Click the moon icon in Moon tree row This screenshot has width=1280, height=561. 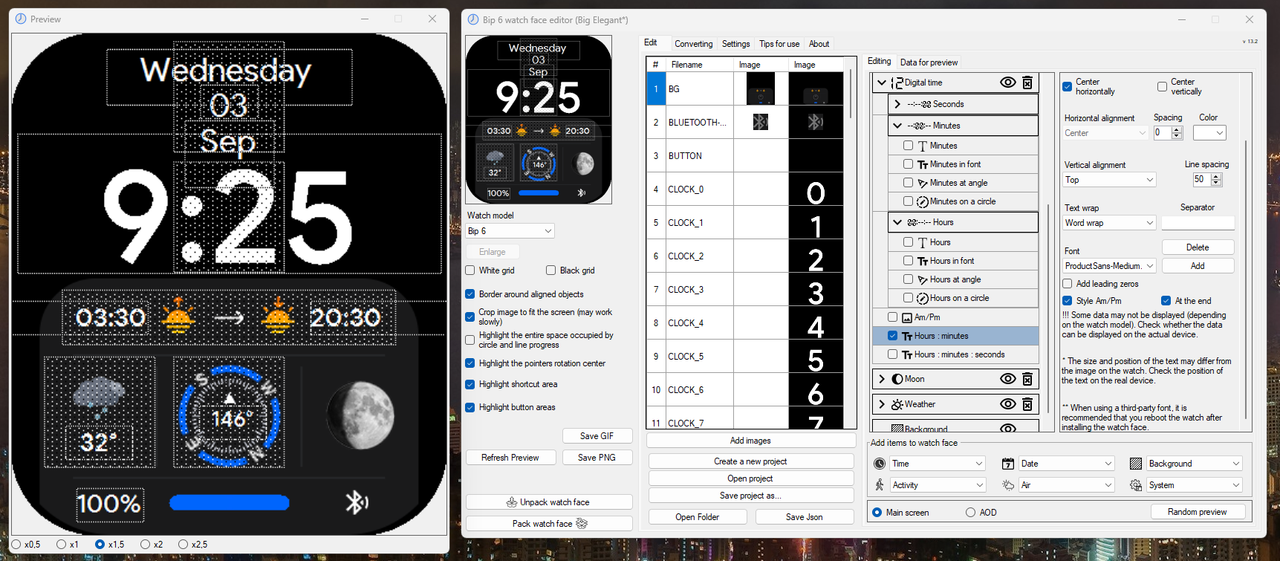pyautogui.click(x=897, y=379)
